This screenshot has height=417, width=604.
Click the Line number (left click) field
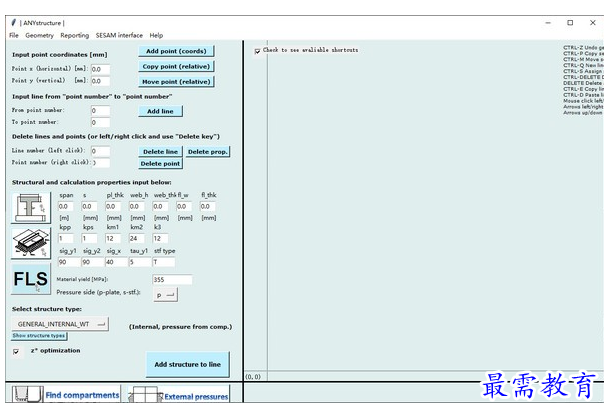pyautogui.click(x=100, y=151)
